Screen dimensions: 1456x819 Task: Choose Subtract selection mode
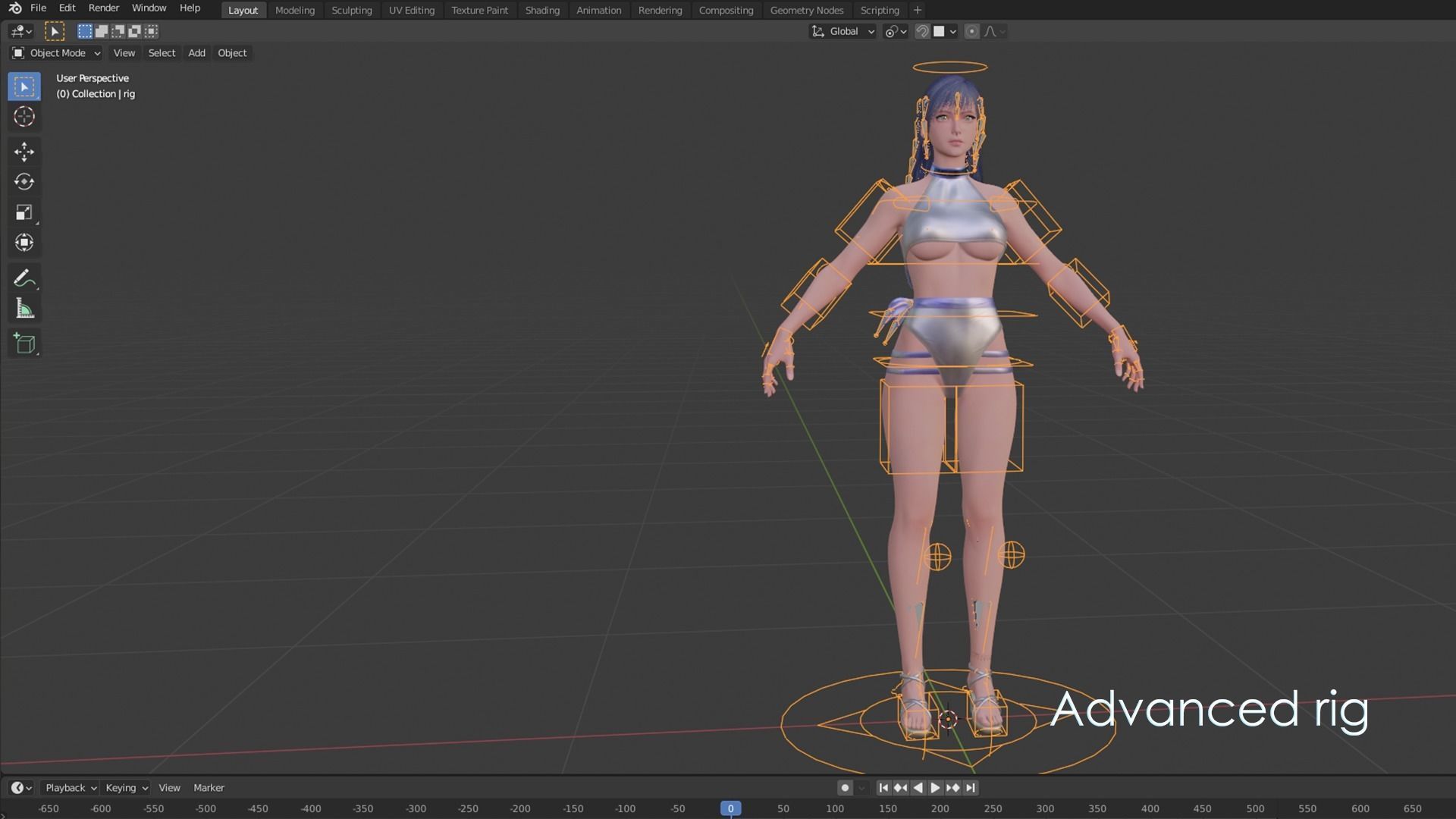coord(118,31)
